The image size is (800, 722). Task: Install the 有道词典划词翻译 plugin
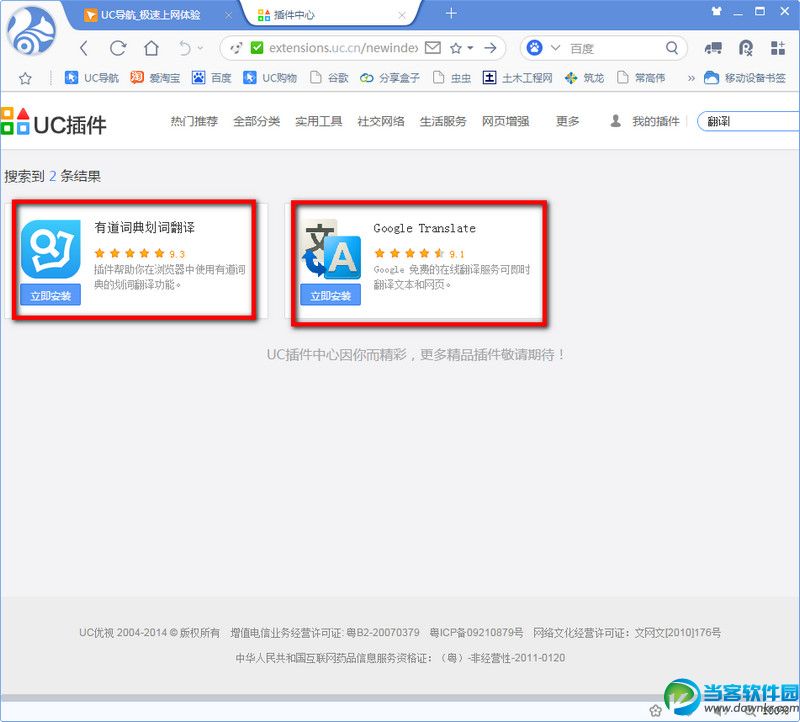(x=50, y=296)
